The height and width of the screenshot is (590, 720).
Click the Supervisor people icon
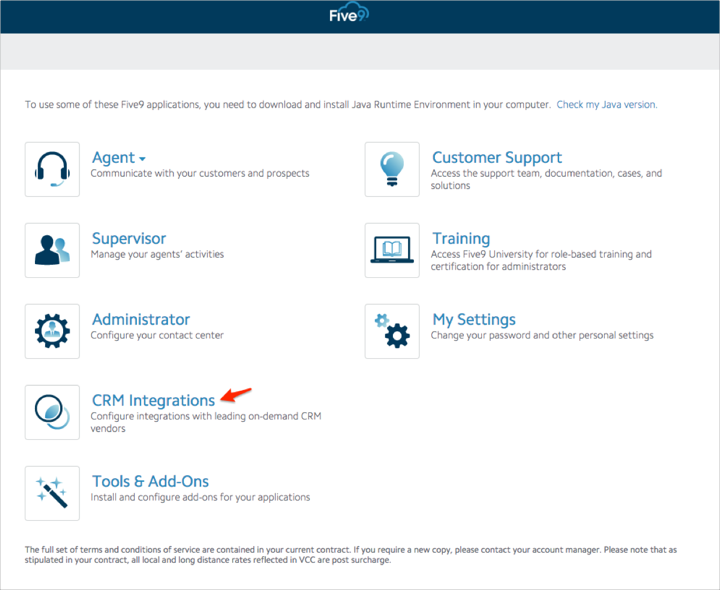click(x=52, y=250)
